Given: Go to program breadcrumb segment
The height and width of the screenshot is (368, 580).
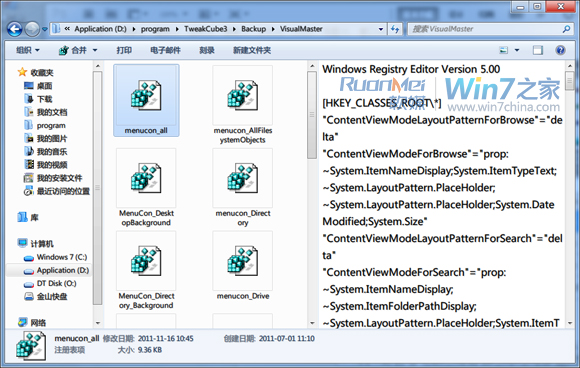Looking at the screenshot, I should coord(155,29).
